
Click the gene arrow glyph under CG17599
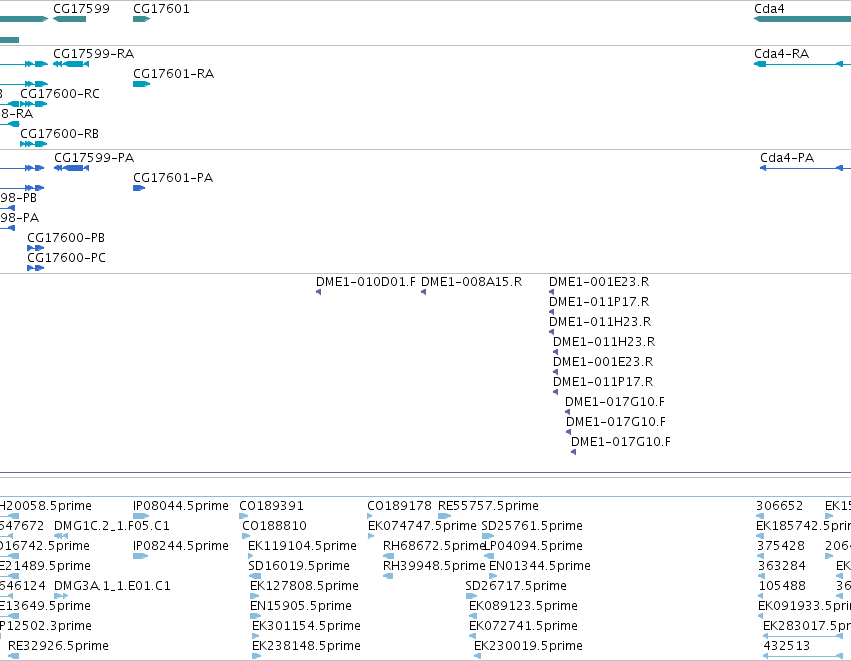(69, 19)
